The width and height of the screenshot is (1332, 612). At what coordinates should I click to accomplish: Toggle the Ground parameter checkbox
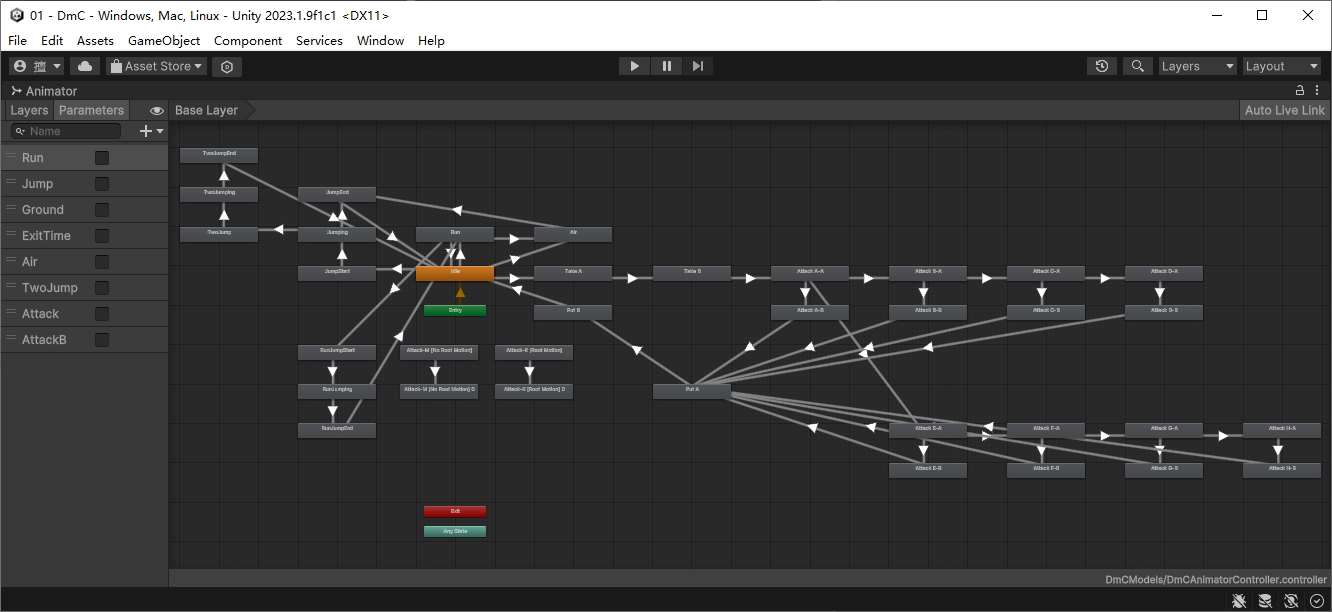102,210
